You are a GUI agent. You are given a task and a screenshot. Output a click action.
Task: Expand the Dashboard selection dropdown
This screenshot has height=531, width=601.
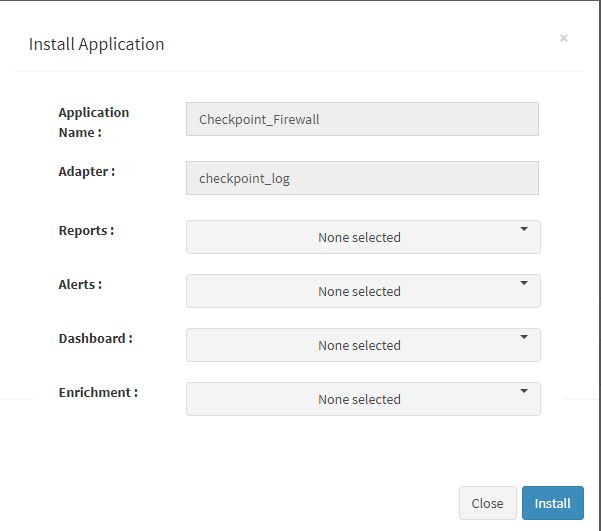point(363,345)
